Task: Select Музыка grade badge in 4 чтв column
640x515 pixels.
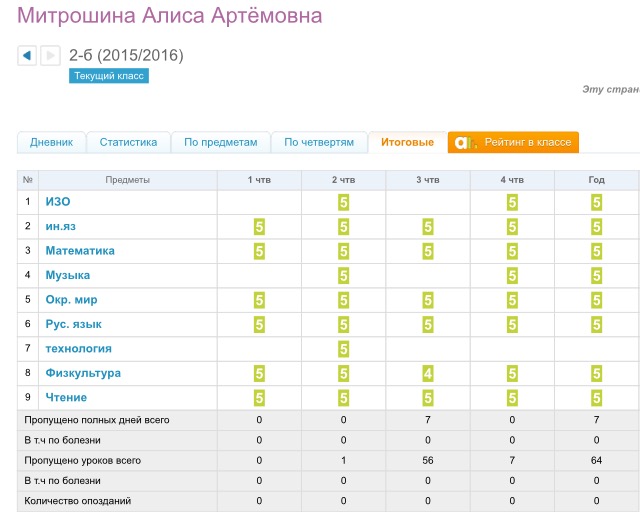Action: tap(512, 275)
